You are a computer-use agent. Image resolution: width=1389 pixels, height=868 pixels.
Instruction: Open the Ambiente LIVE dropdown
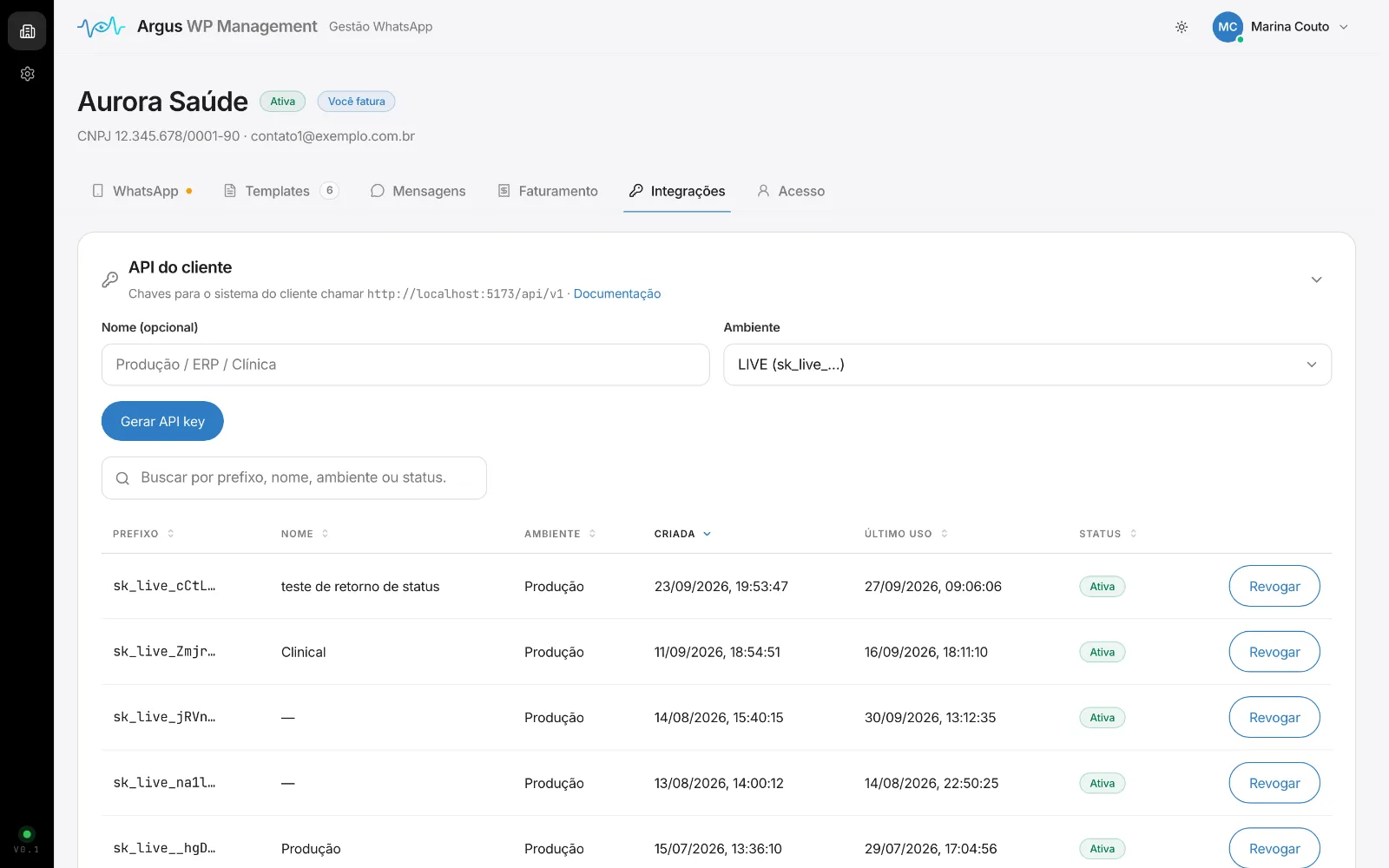tap(1028, 365)
